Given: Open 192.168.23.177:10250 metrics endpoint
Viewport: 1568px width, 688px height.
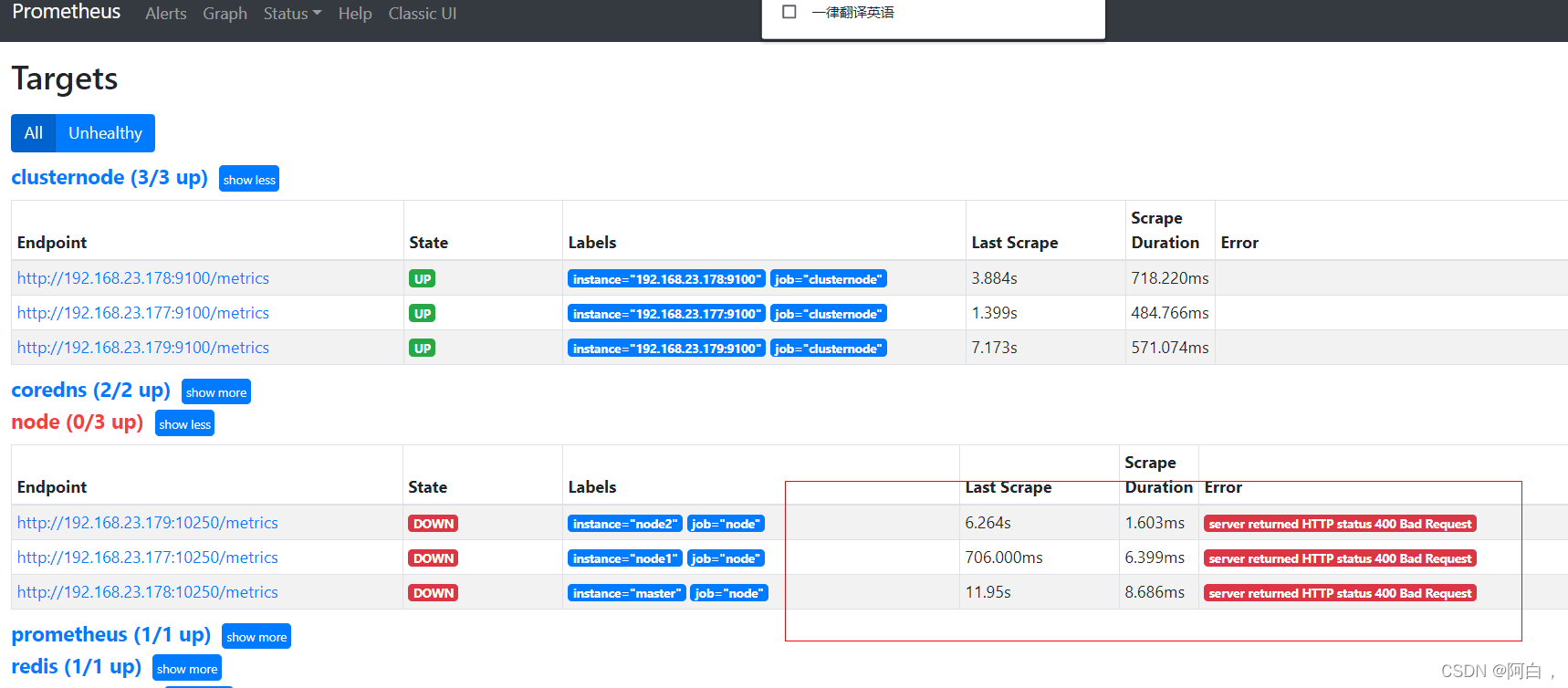Looking at the screenshot, I should pyautogui.click(x=148, y=558).
